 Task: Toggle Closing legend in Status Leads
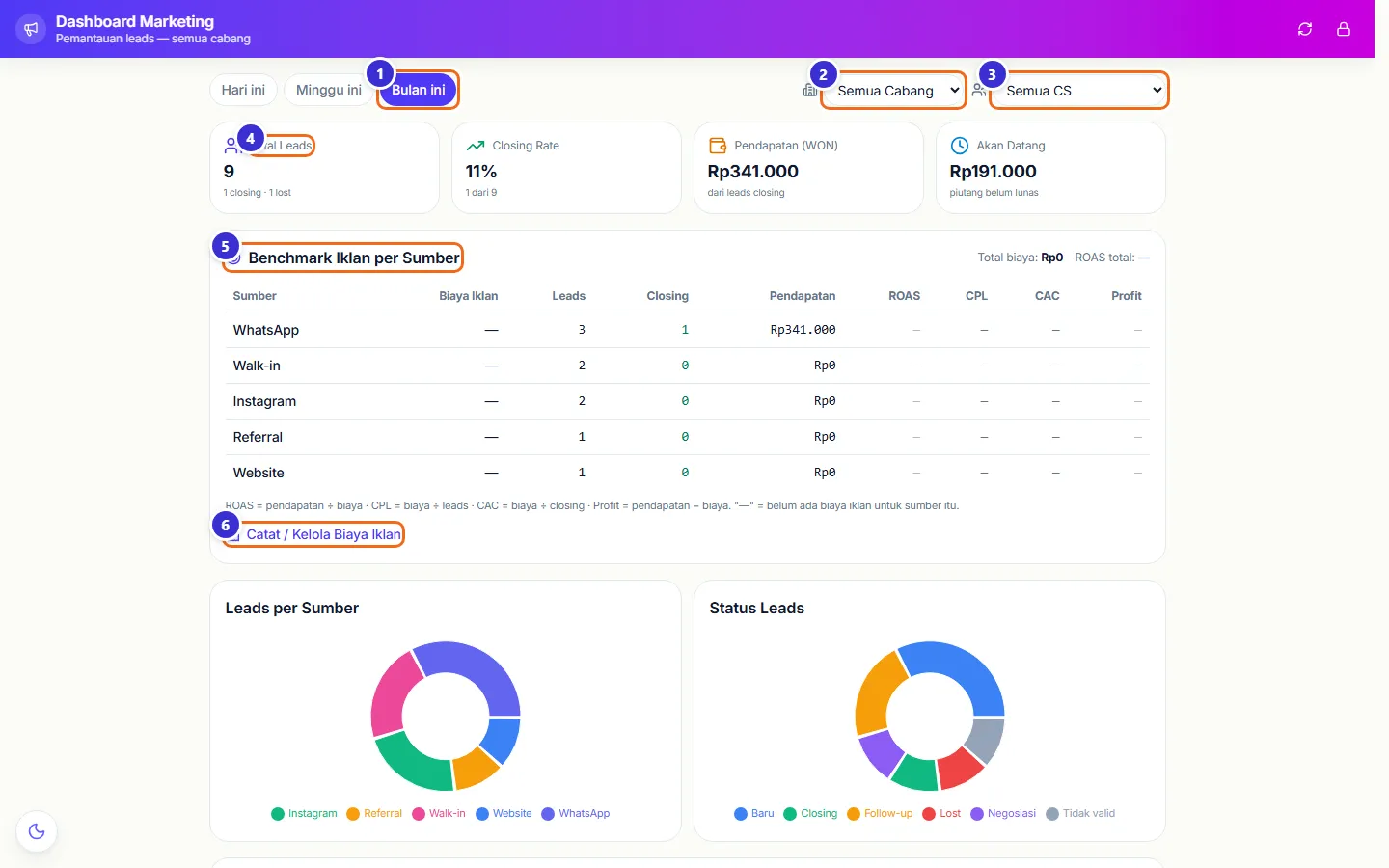811,813
